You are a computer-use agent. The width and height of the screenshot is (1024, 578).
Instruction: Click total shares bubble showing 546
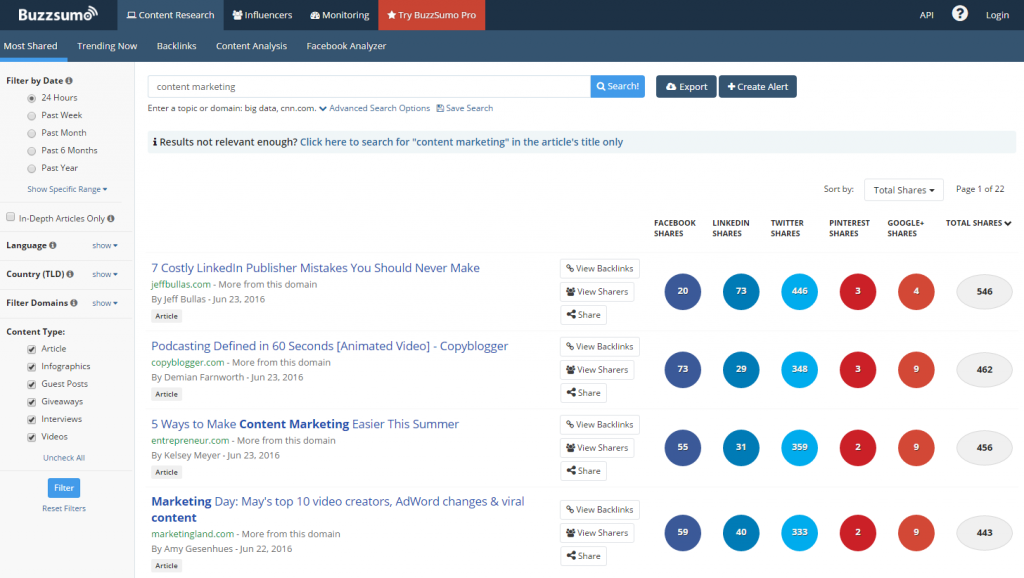point(984,291)
